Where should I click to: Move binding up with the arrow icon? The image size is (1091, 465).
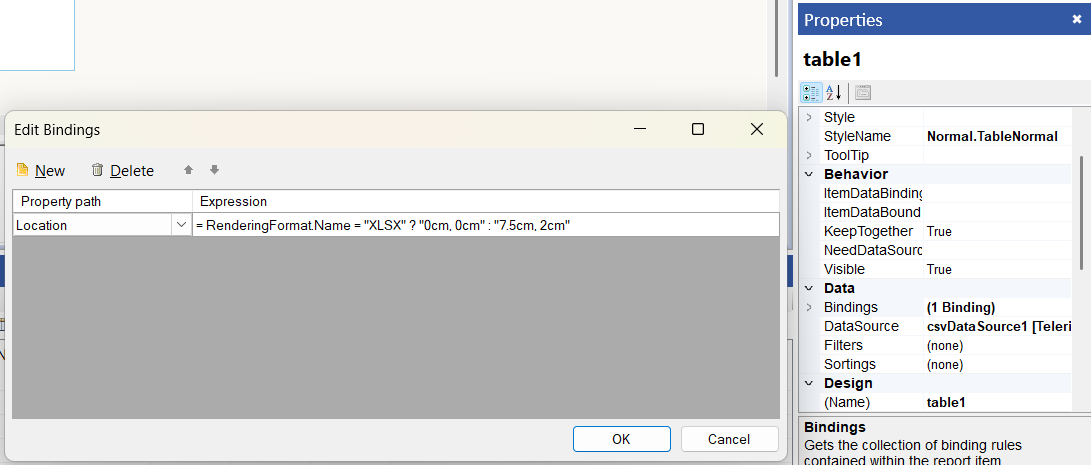pyautogui.click(x=188, y=170)
